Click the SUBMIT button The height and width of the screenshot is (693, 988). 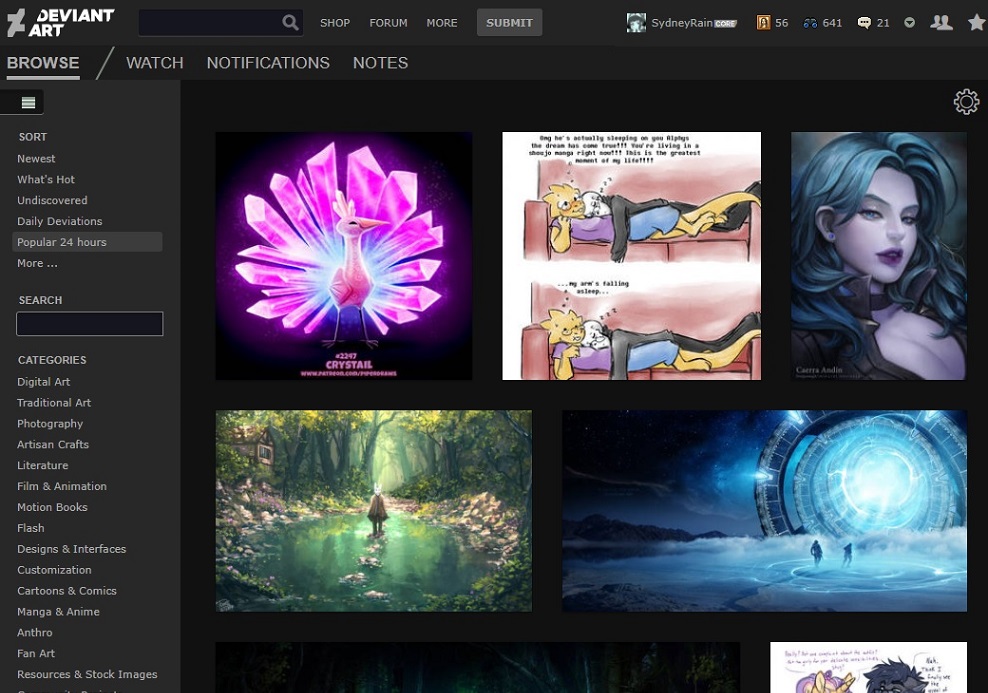coord(509,22)
